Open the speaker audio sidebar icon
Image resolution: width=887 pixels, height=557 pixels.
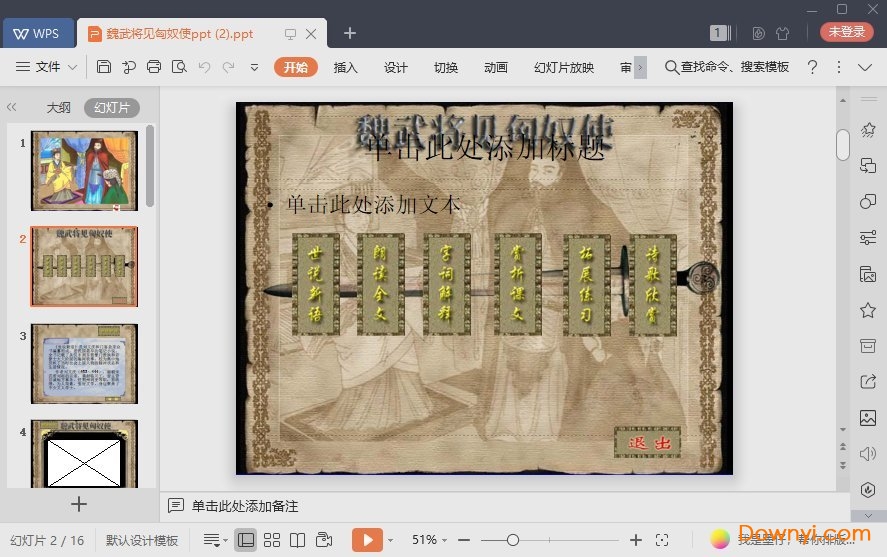pyautogui.click(x=868, y=454)
